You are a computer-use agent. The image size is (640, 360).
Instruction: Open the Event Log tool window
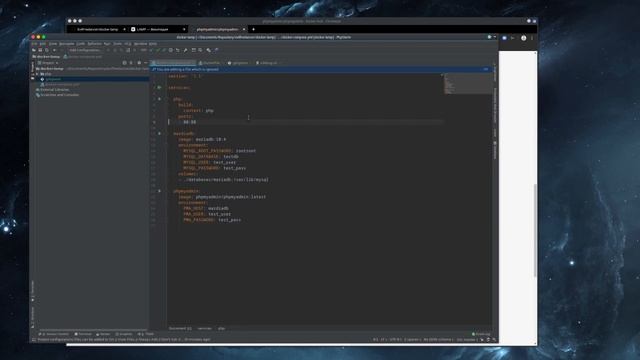tap(481, 334)
